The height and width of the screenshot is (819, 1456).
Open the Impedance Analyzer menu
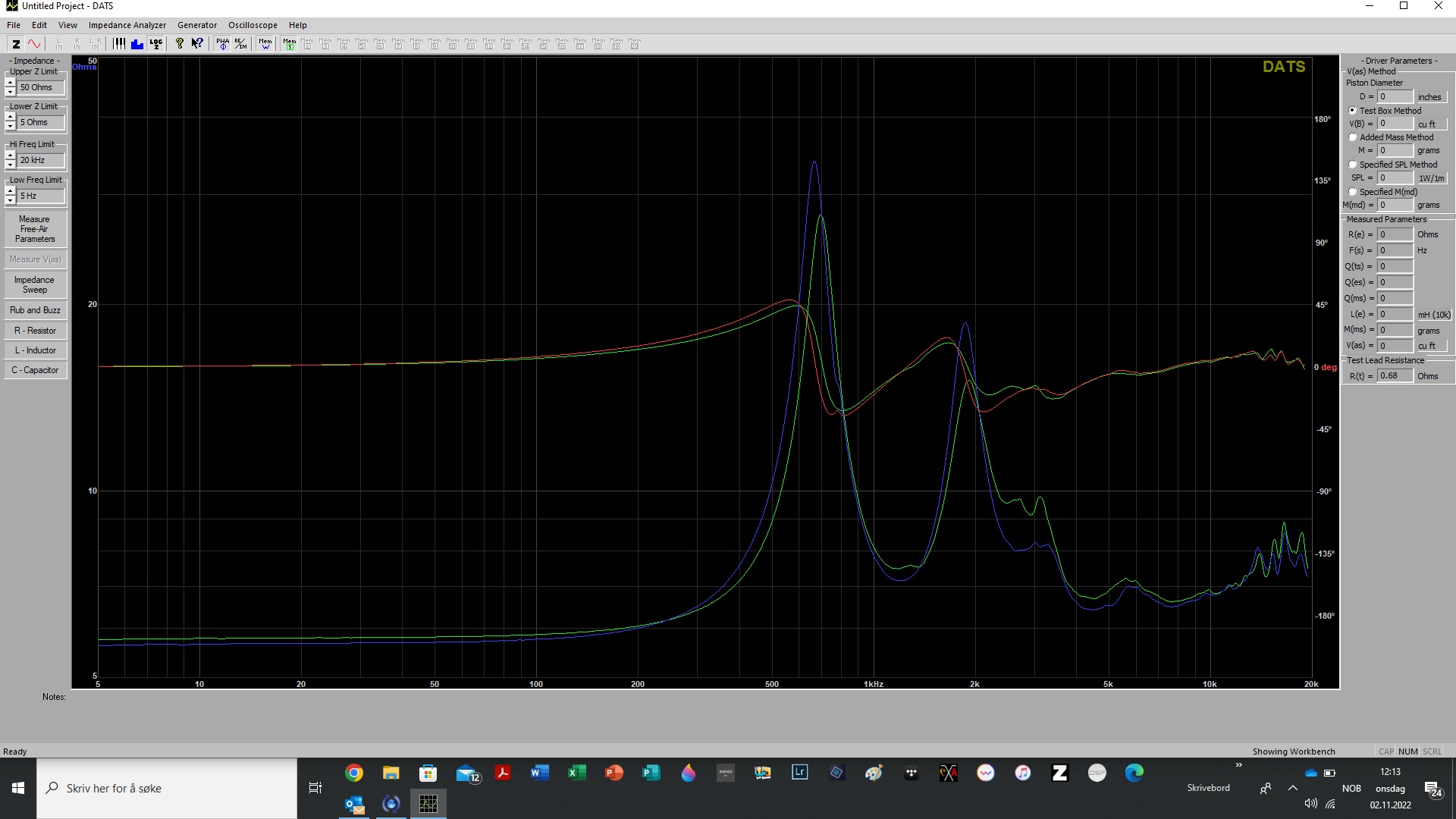127,25
